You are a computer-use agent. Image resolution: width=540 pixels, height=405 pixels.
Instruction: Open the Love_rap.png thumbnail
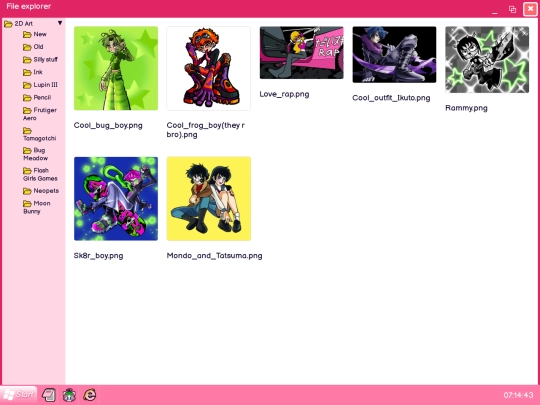[302, 52]
